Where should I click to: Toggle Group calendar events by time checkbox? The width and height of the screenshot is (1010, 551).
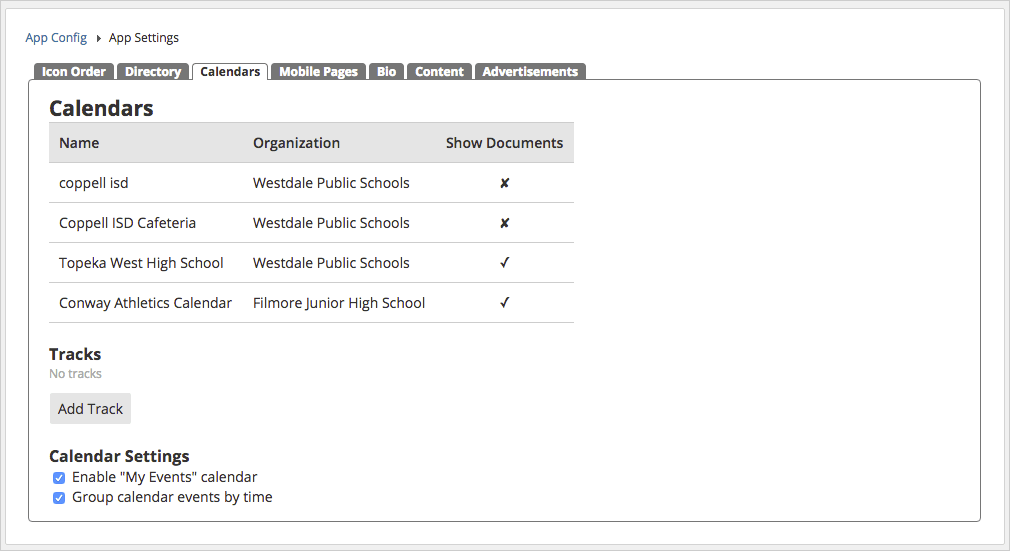point(59,498)
